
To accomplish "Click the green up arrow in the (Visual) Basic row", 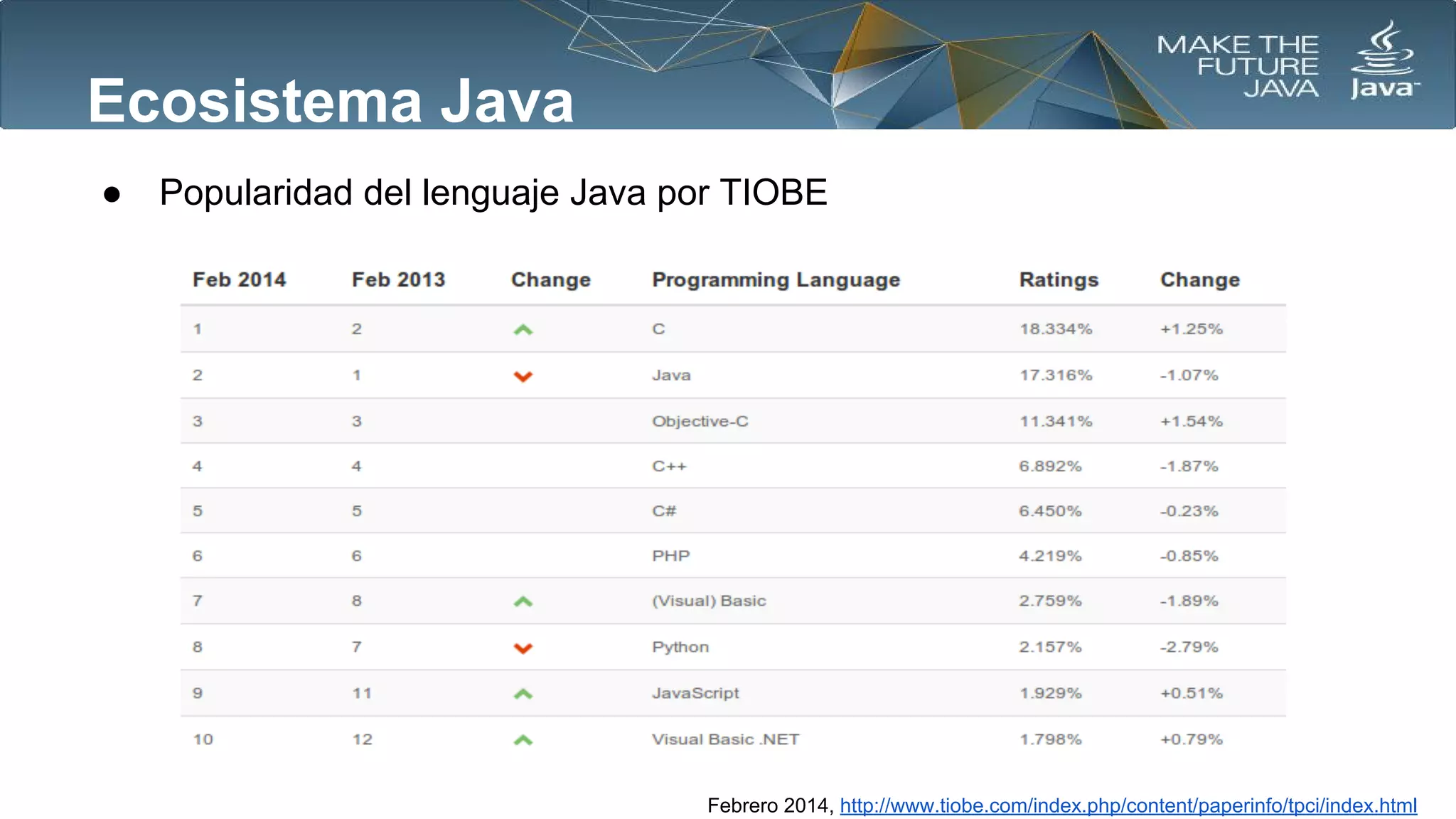I will [x=523, y=601].
